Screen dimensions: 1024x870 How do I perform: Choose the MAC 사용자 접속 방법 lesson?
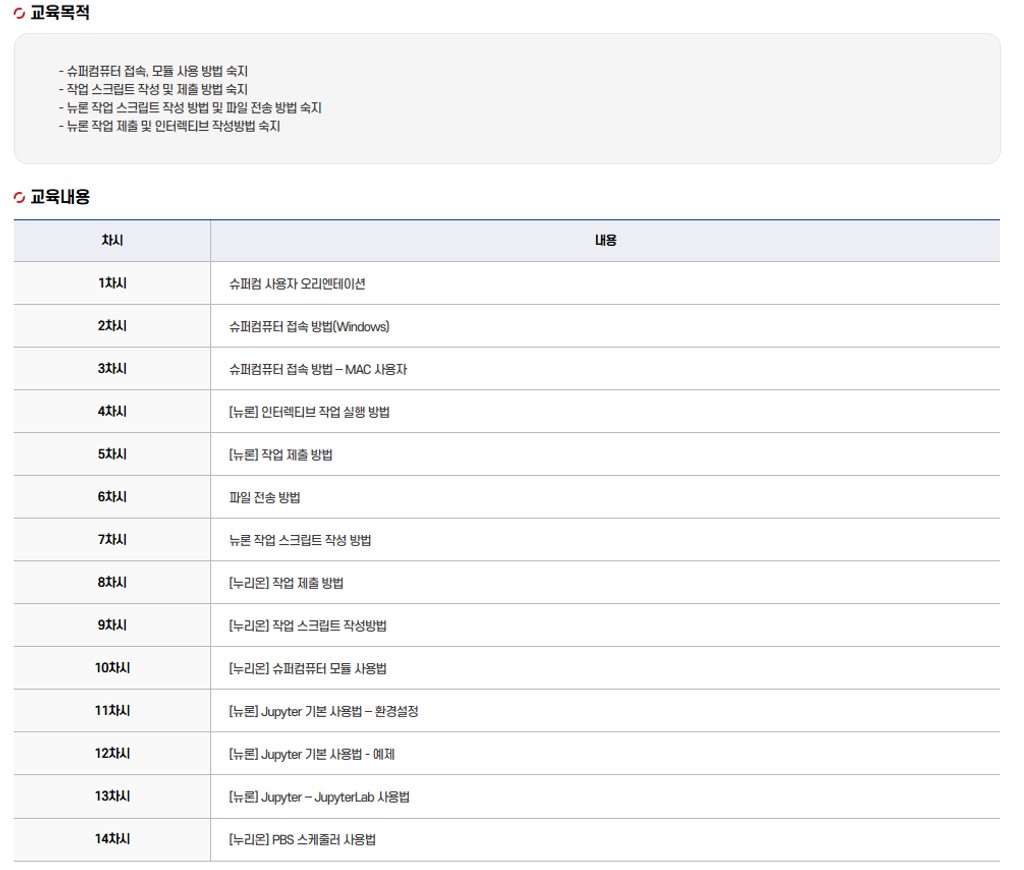click(x=318, y=370)
